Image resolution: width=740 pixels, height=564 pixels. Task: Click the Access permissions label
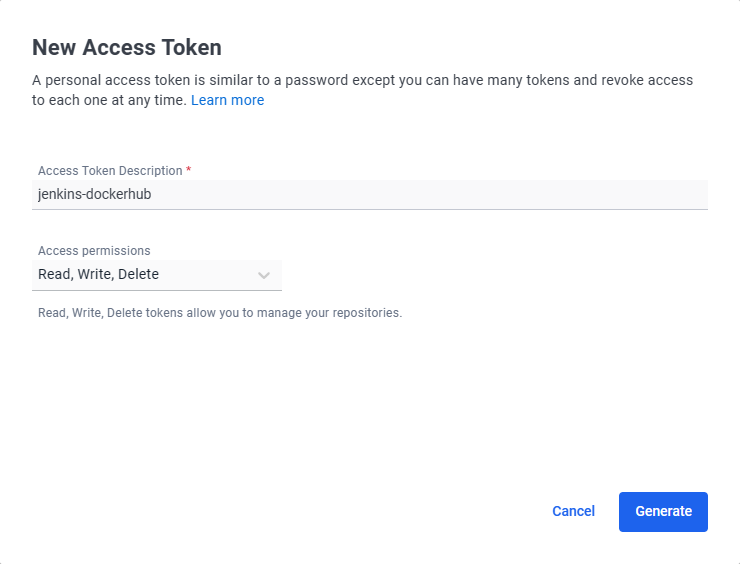(x=94, y=251)
